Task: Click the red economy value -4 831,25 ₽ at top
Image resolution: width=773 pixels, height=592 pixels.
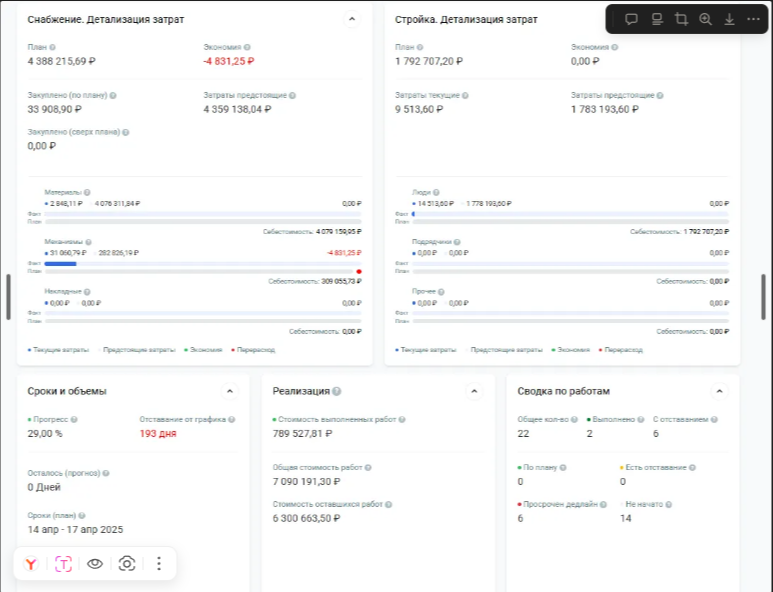Action: pos(229,62)
